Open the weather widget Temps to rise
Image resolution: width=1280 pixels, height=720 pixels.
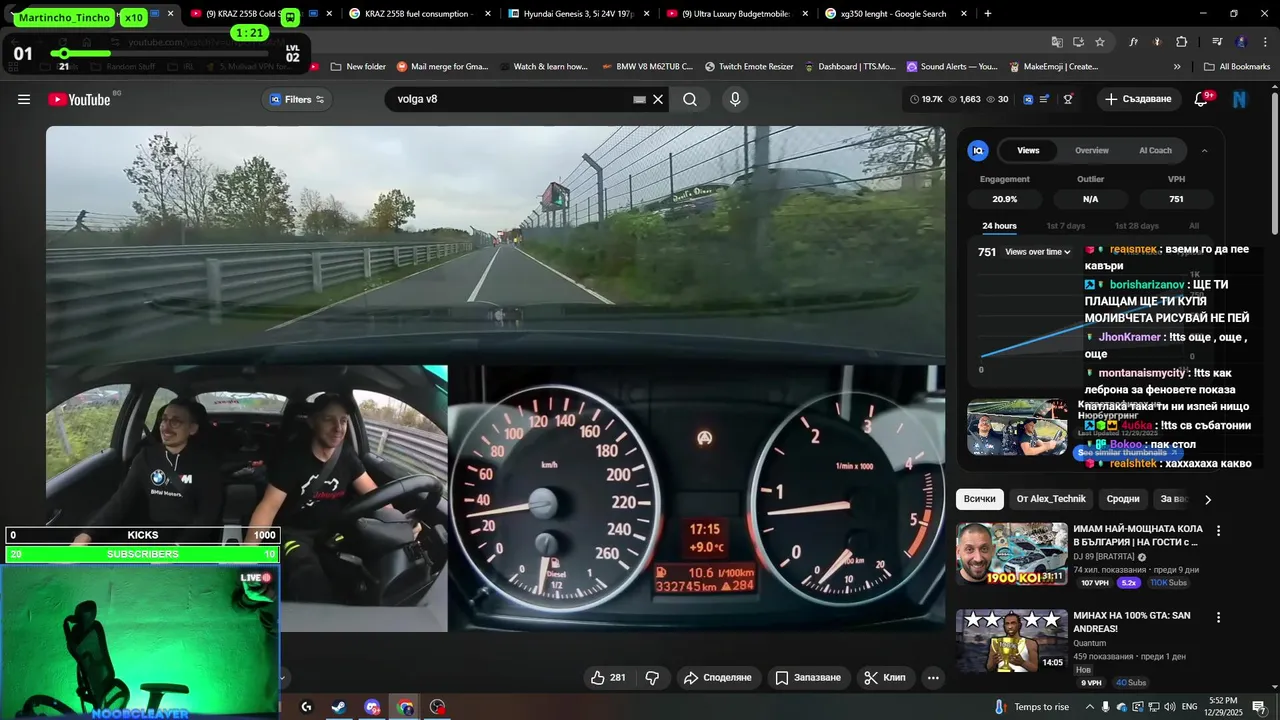tap(1031, 707)
